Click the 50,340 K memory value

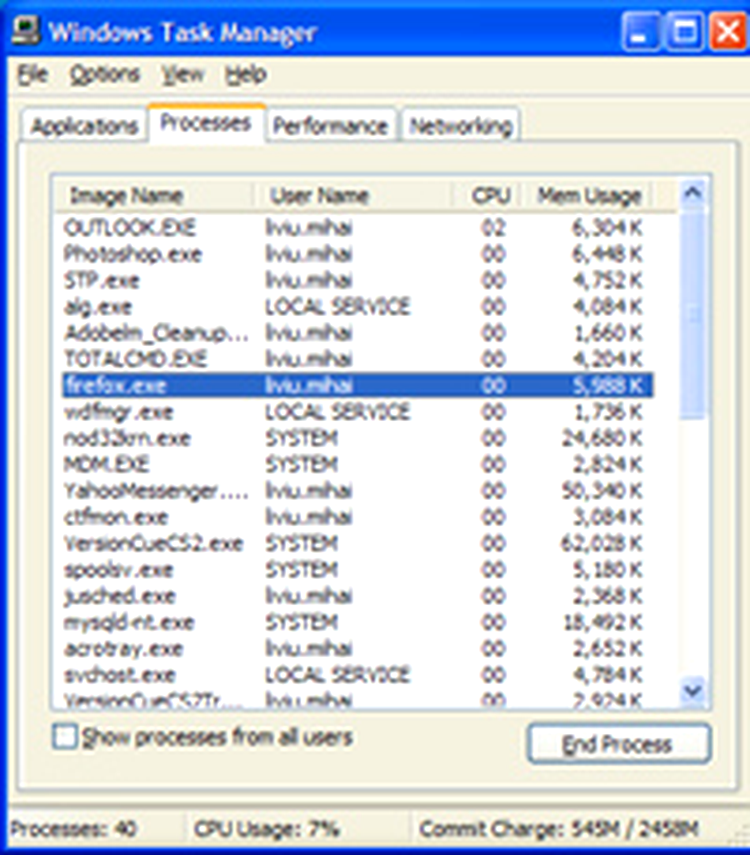point(603,491)
